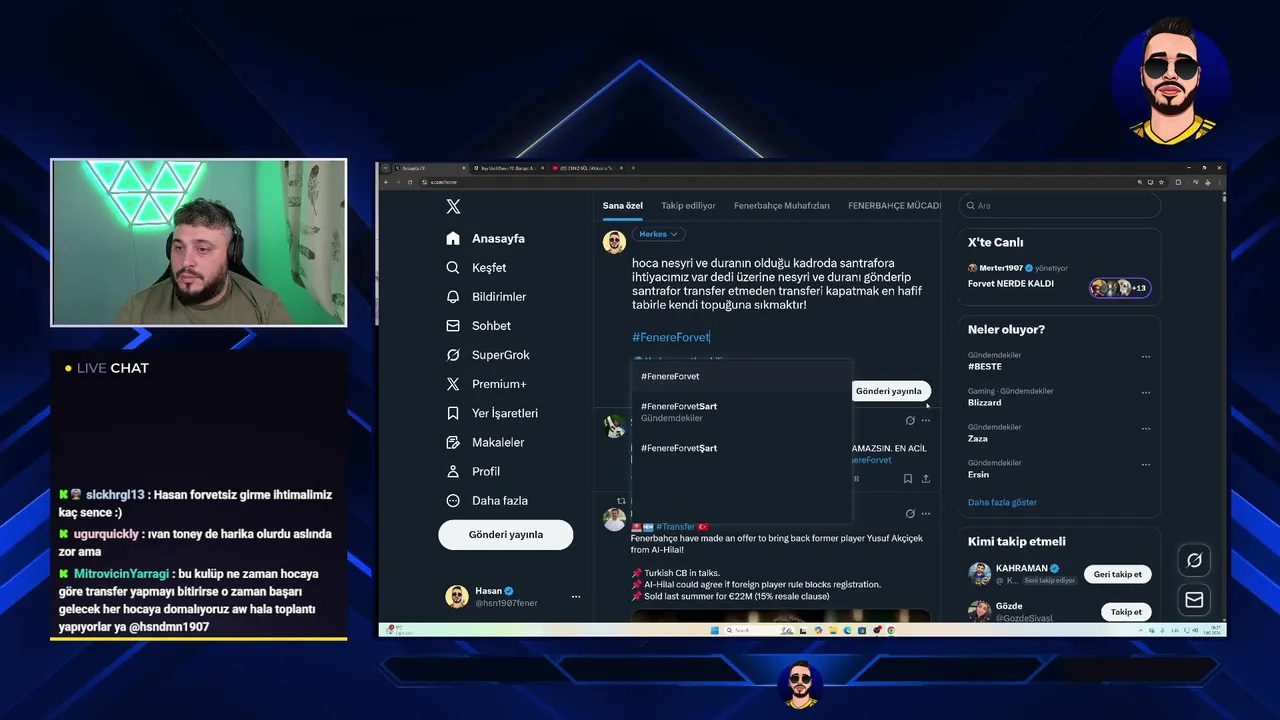Open more options on the #FenereForvet post
The height and width of the screenshot is (720, 1280).
click(926, 421)
